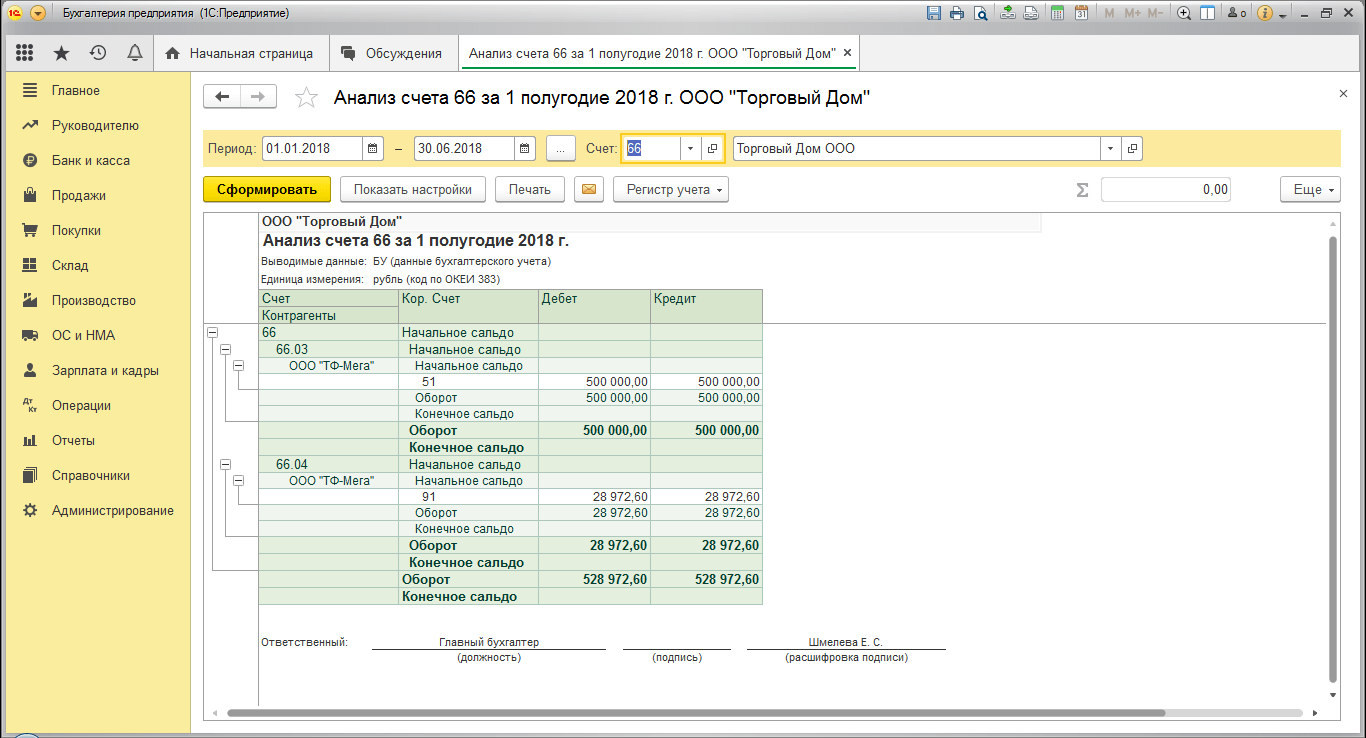Collapse ООО "ТФ-Мега" group under 66.03
Viewport: 1366px width, 738px height.
click(238, 365)
